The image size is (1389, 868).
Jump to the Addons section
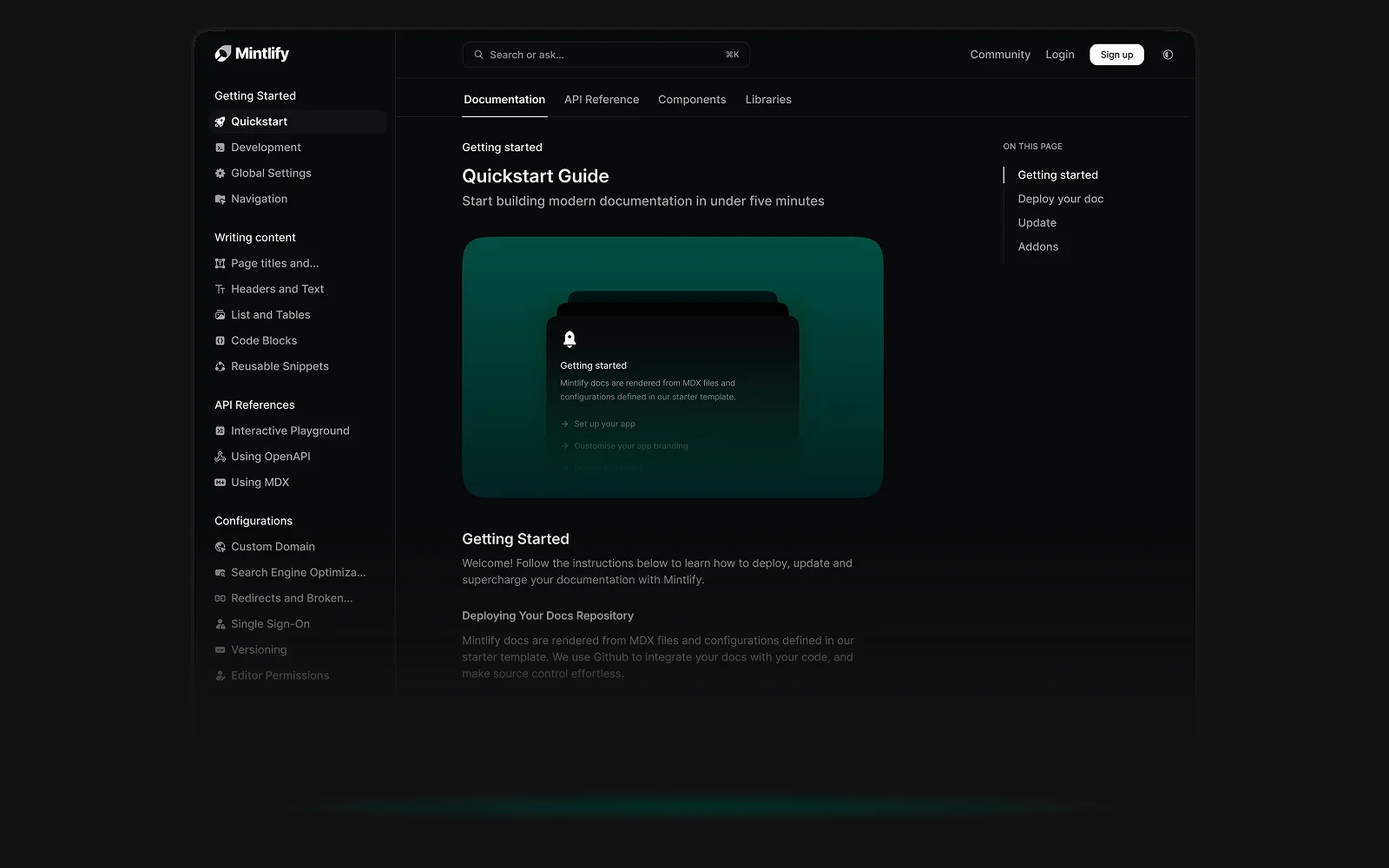coord(1037,247)
